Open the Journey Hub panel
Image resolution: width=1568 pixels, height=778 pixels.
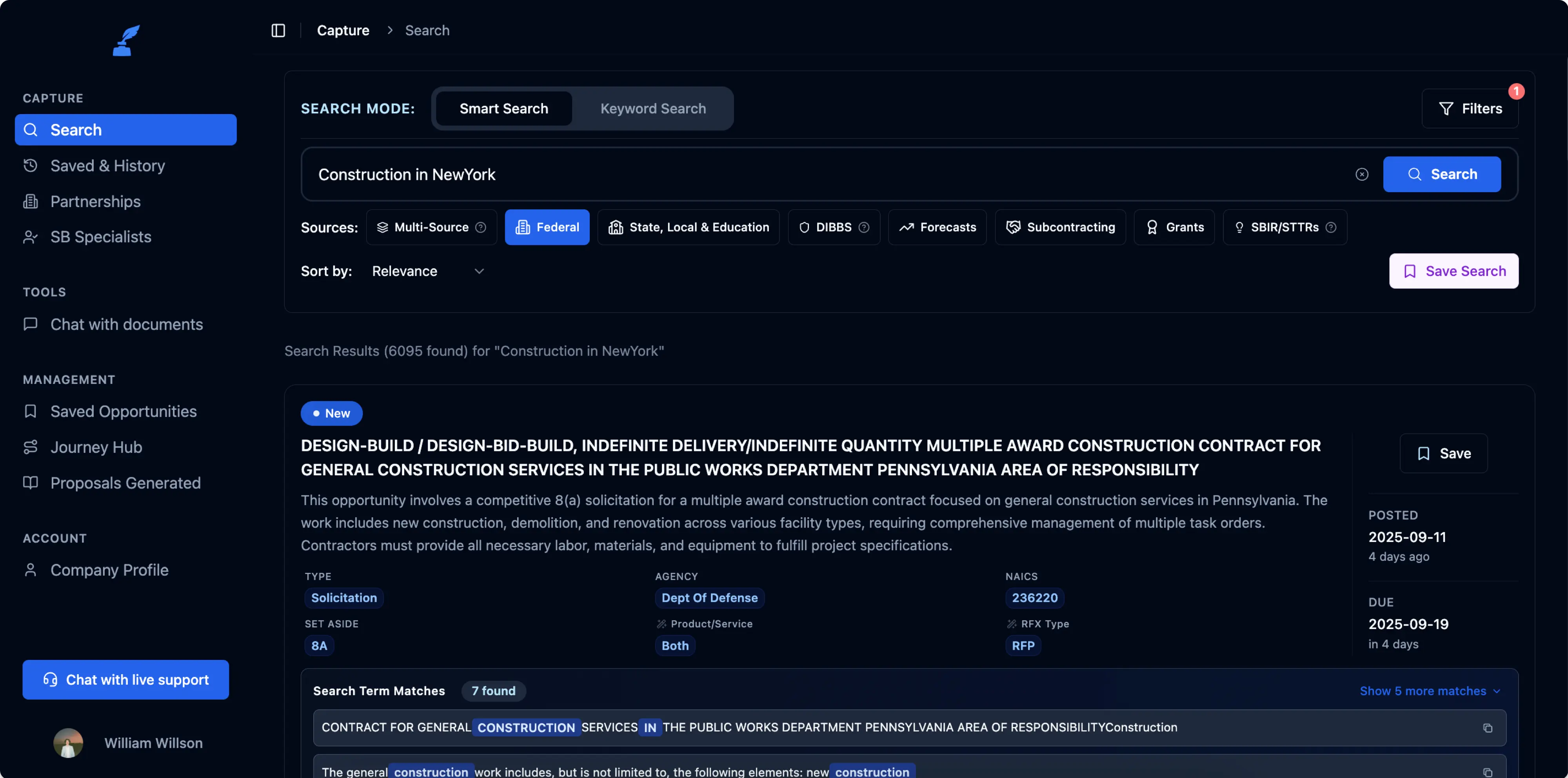click(96, 447)
